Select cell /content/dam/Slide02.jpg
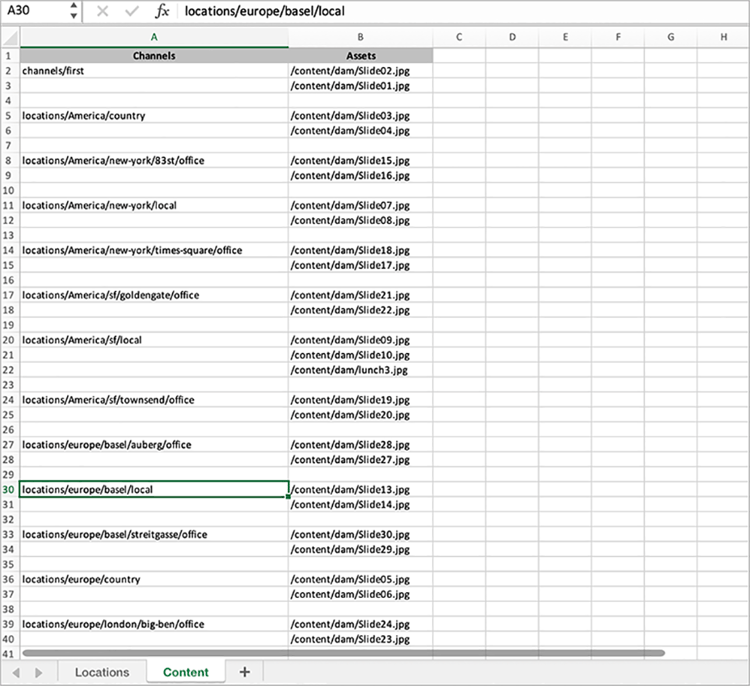 click(361, 71)
